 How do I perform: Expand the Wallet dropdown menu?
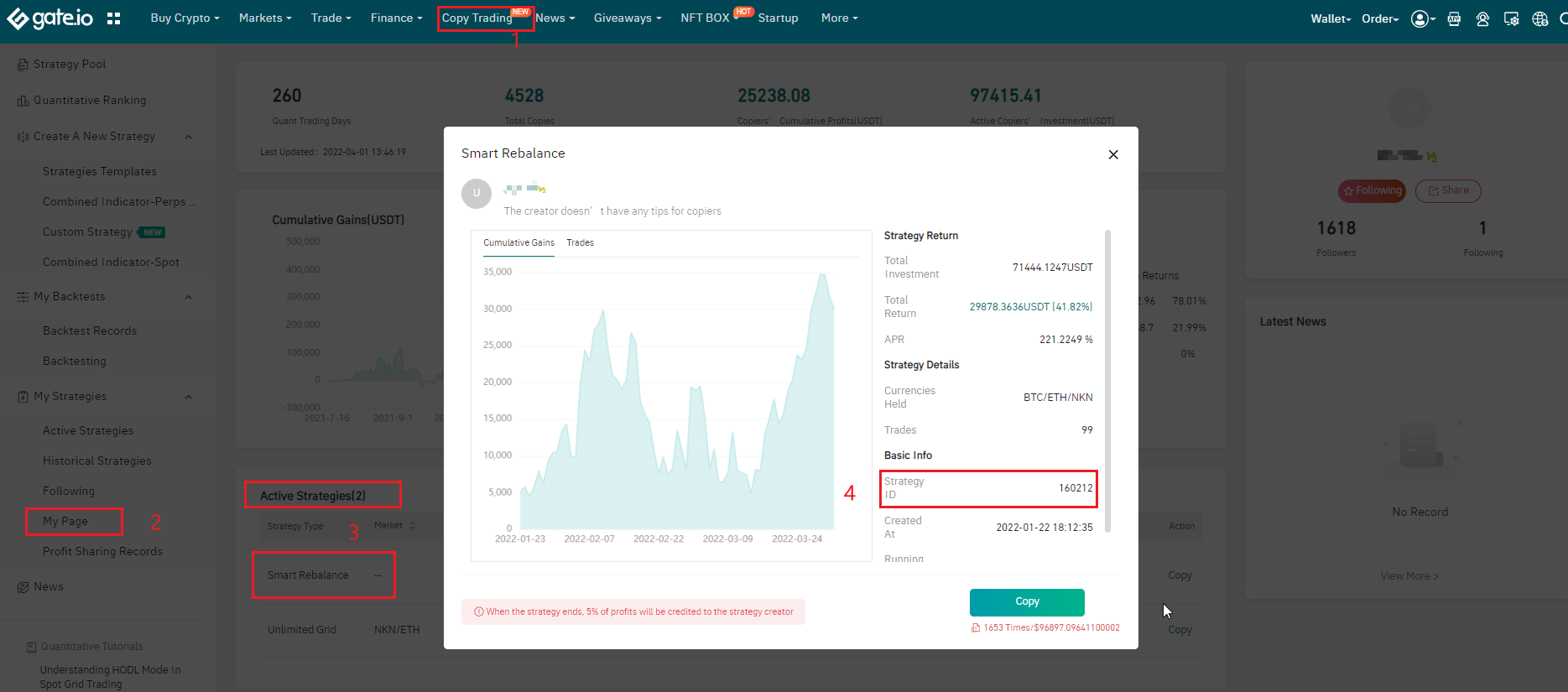1331,18
